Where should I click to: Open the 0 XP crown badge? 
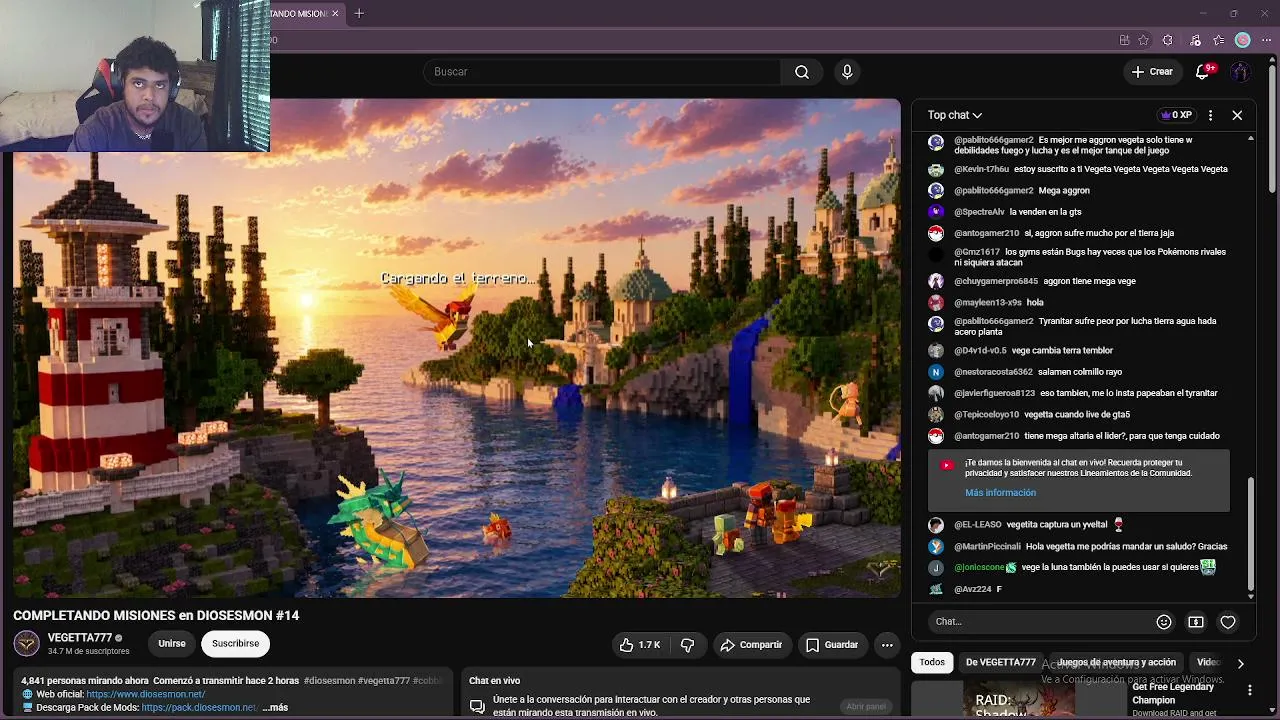[1176, 115]
